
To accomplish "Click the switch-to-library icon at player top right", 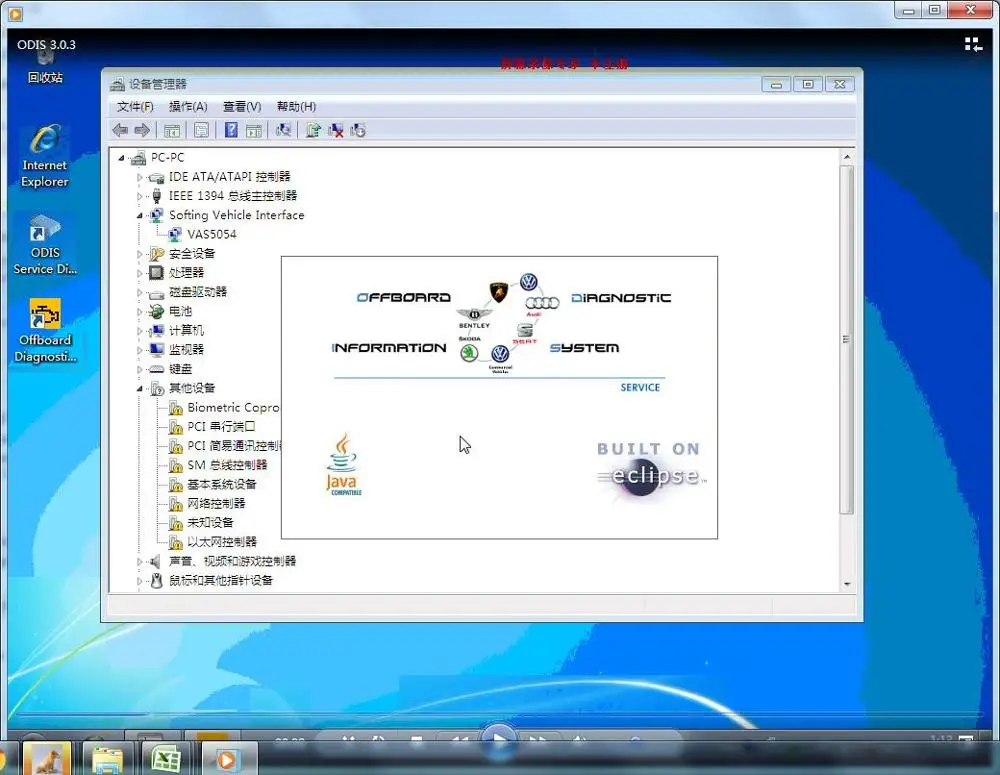I will pos(973,44).
